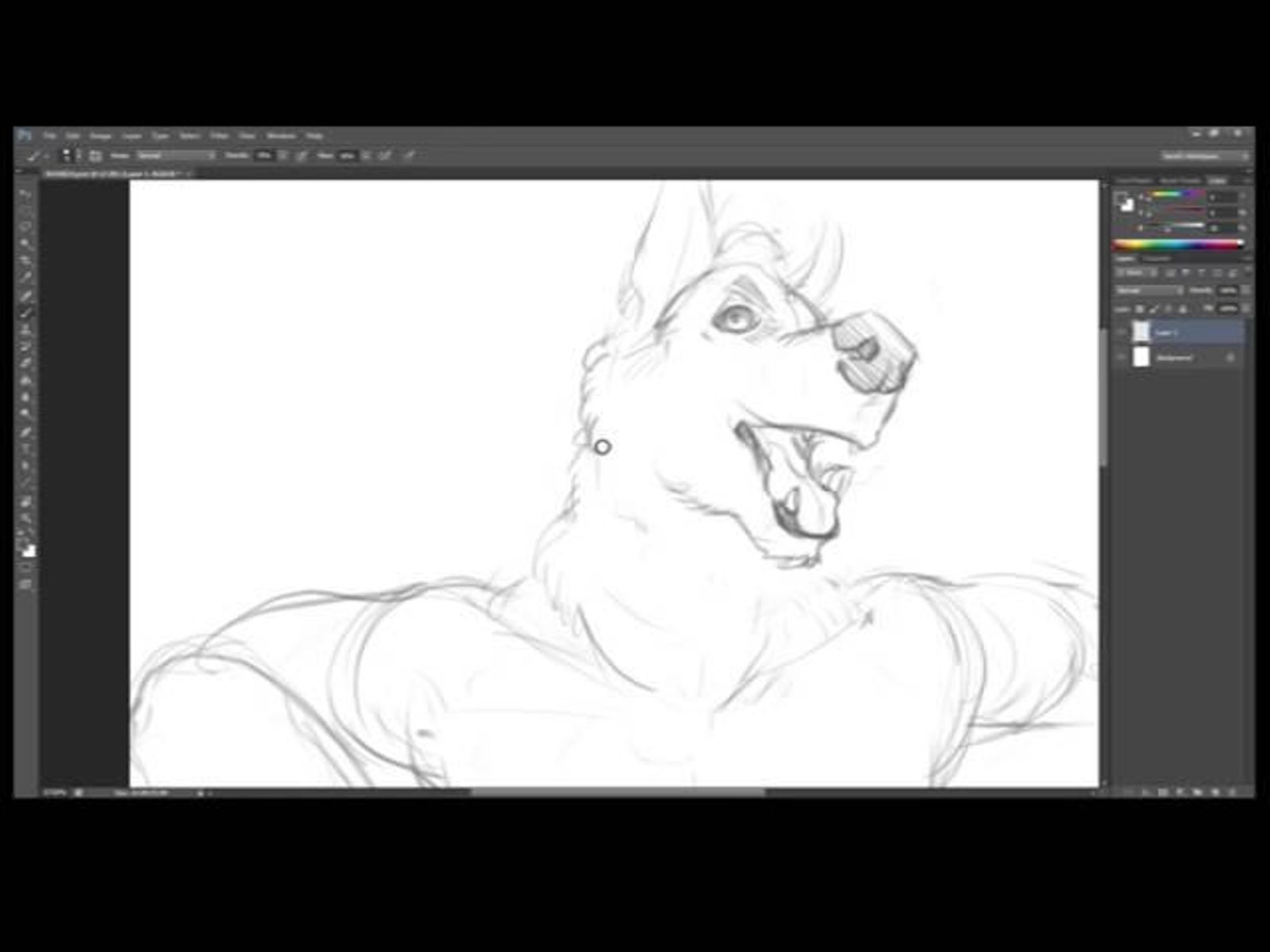Hide the Layer 1 layer visibility
Viewport: 1270px width, 952px height.
coord(1121,332)
